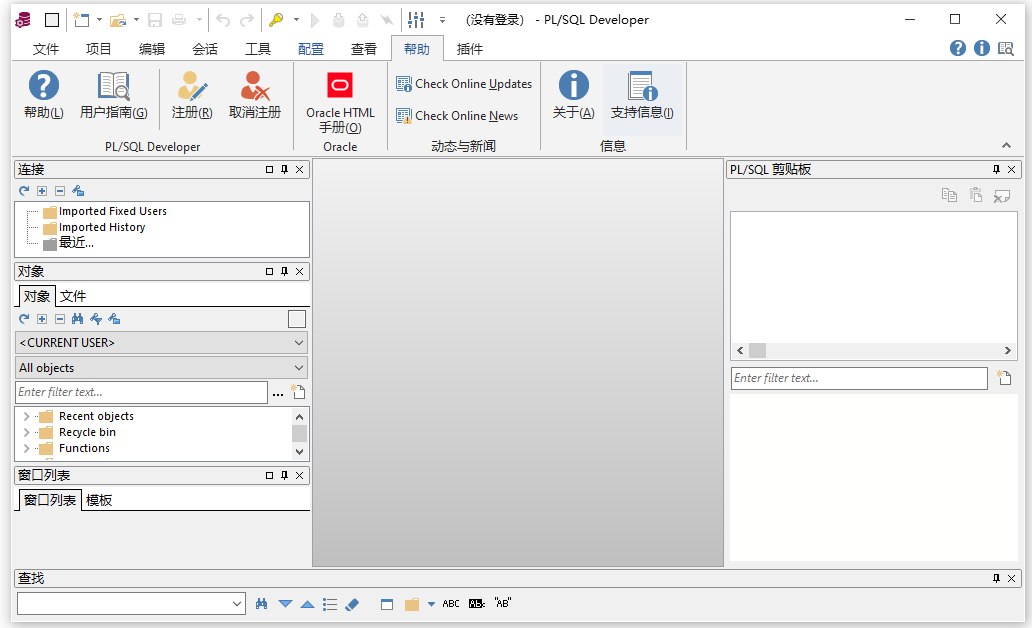Open the log on key dropdown arrow

pos(296,20)
